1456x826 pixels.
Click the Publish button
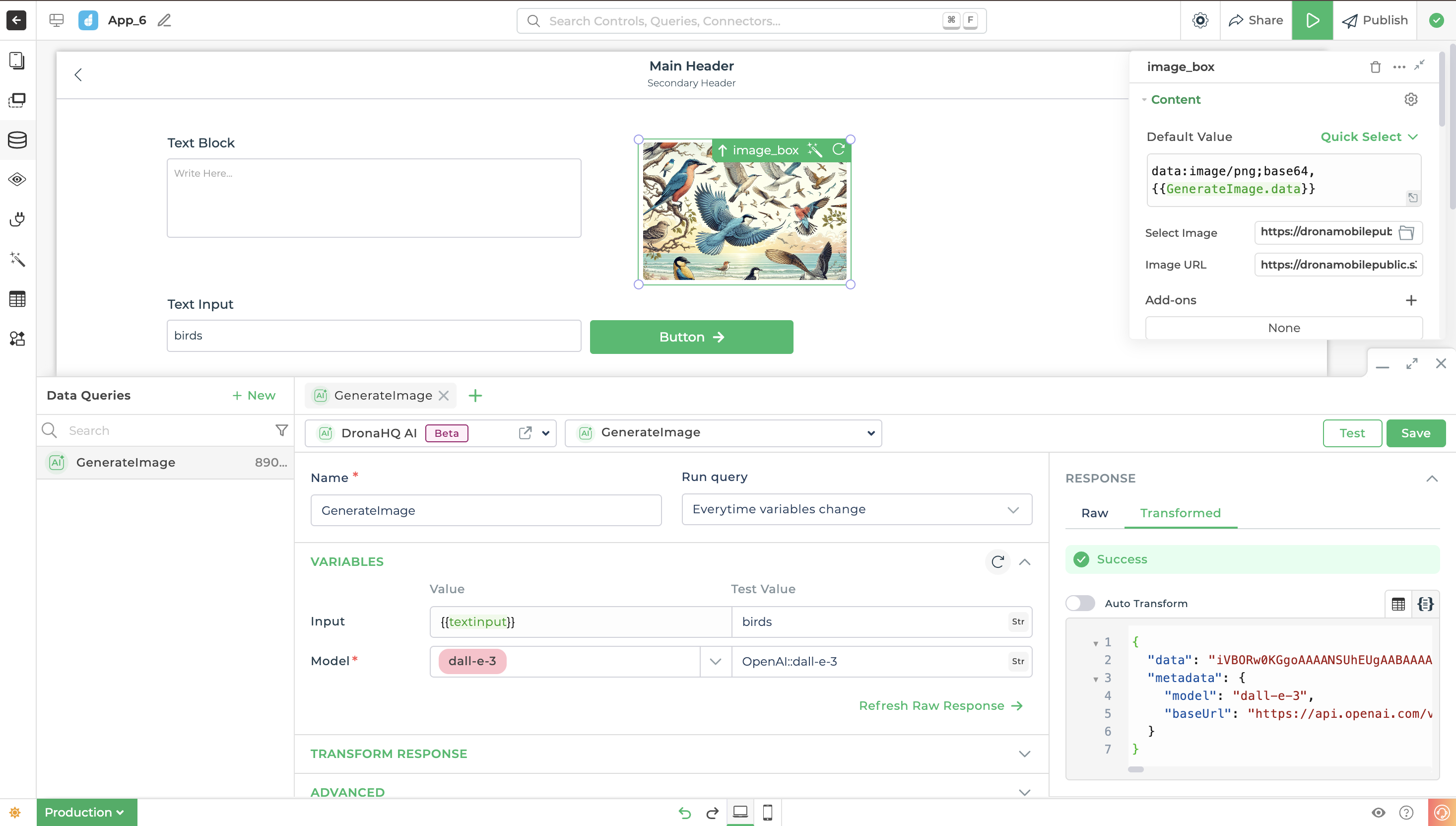click(x=1374, y=20)
